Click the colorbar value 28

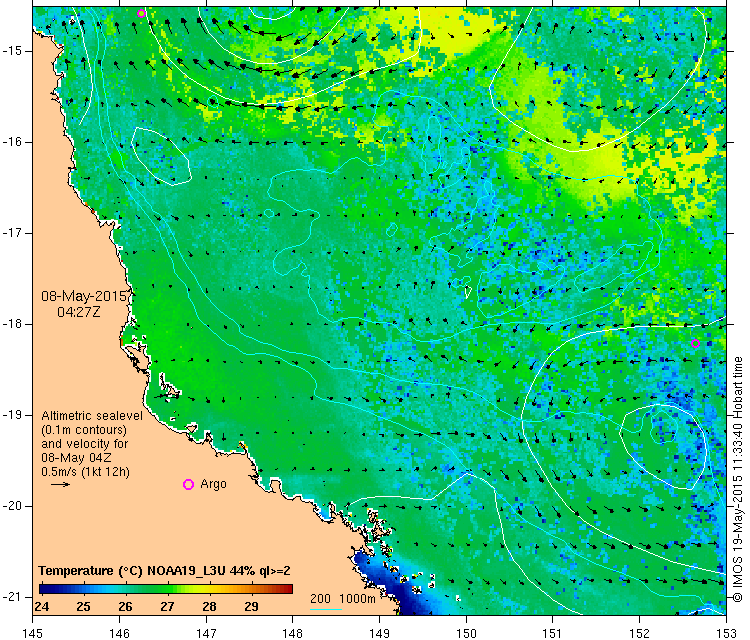point(210,607)
